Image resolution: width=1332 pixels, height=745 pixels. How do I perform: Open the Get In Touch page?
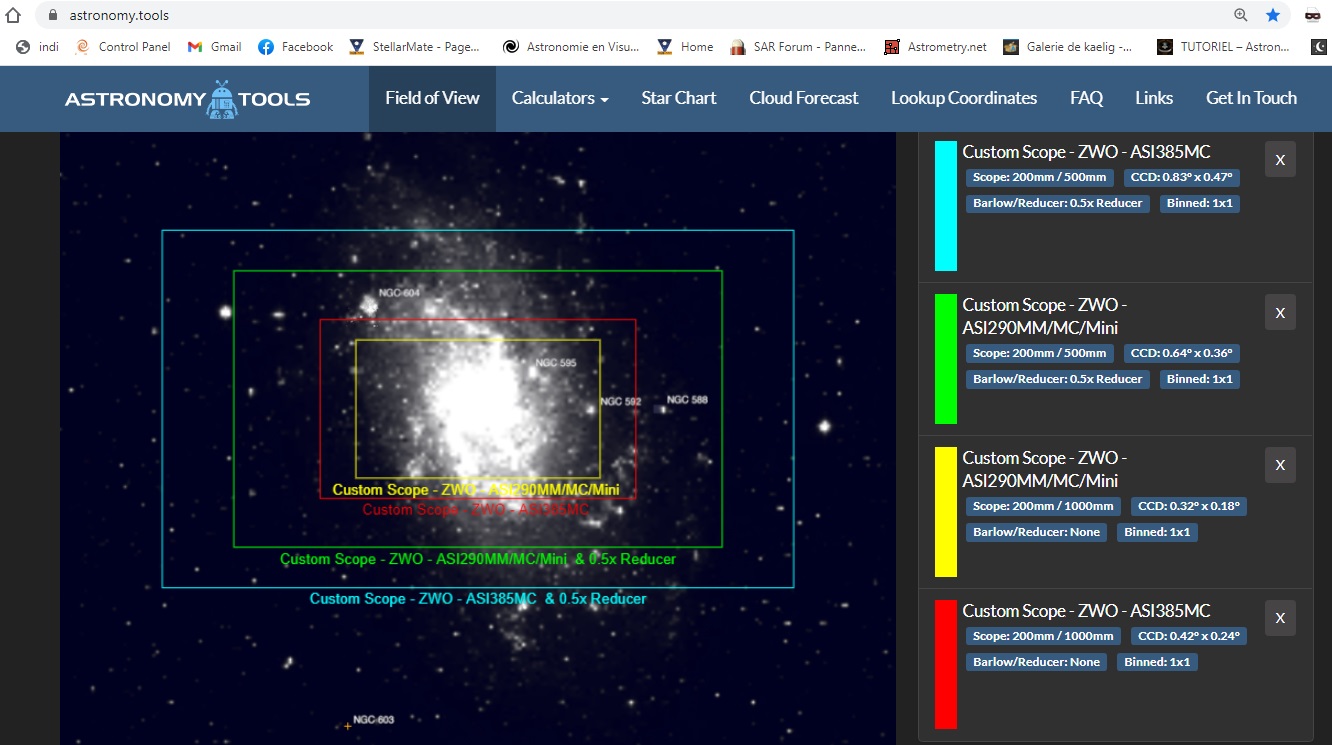coord(1251,98)
